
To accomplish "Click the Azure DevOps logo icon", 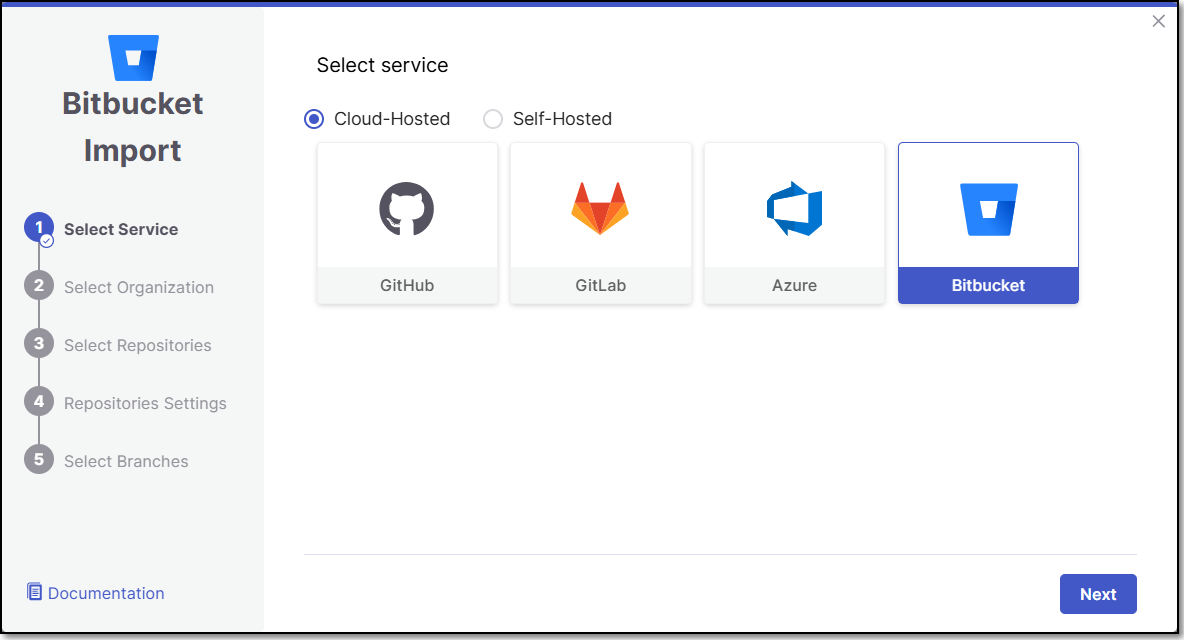I will [x=794, y=208].
